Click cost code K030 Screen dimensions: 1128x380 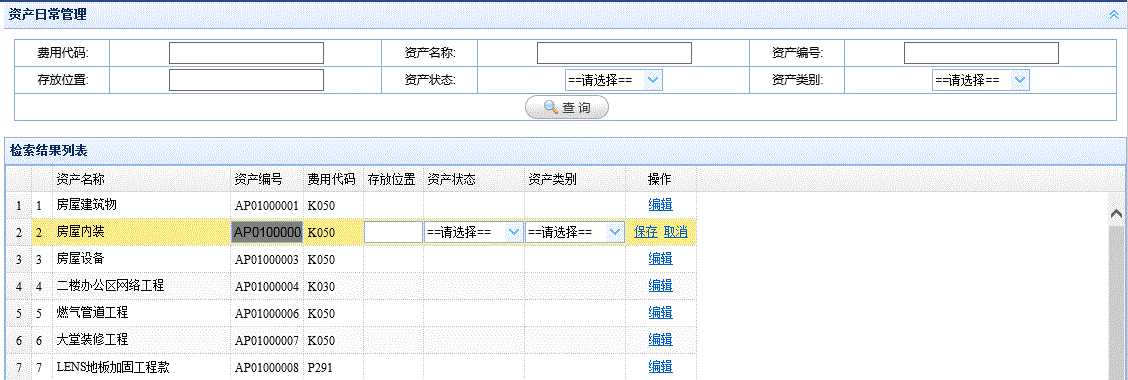pos(321,286)
